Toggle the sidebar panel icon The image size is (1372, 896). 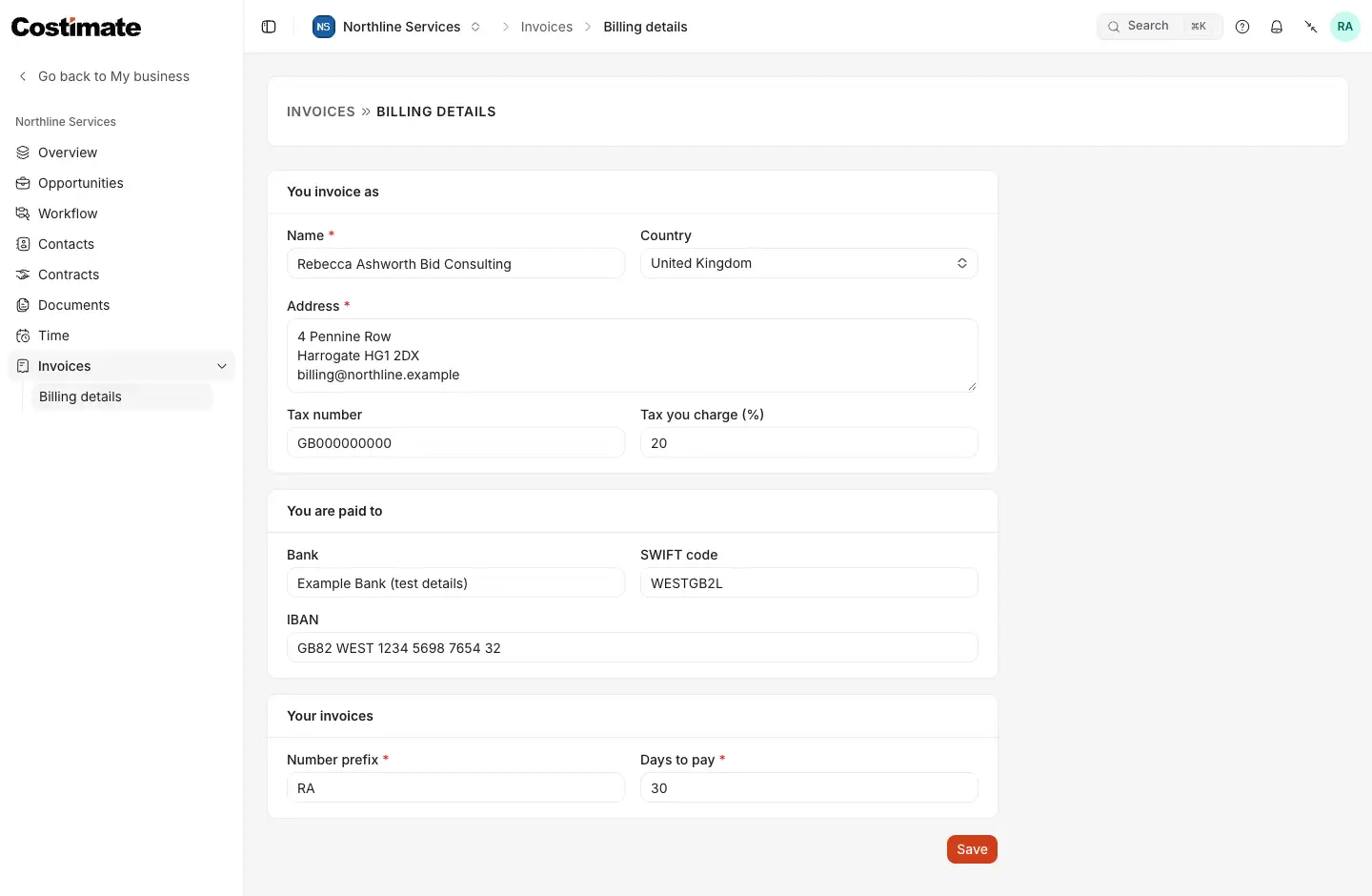[269, 27]
